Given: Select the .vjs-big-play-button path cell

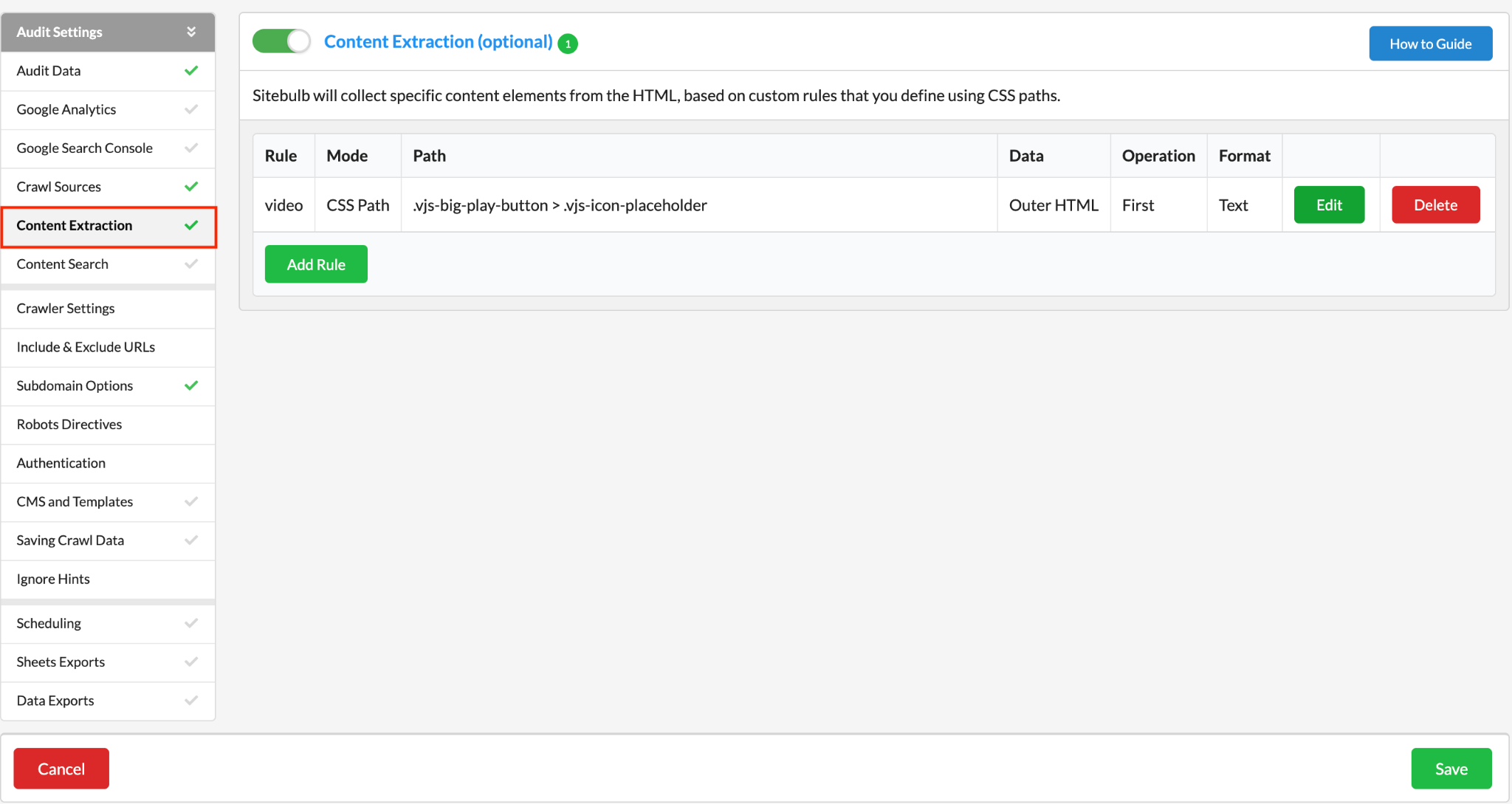Looking at the screenshot, I should (699, 205).
